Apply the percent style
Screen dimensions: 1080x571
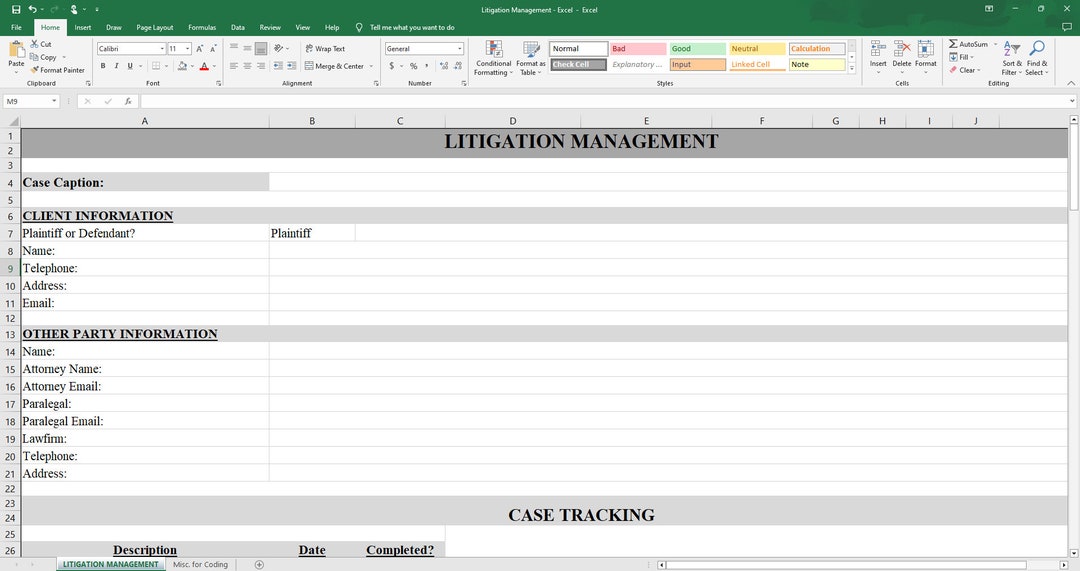pos(413,66)
